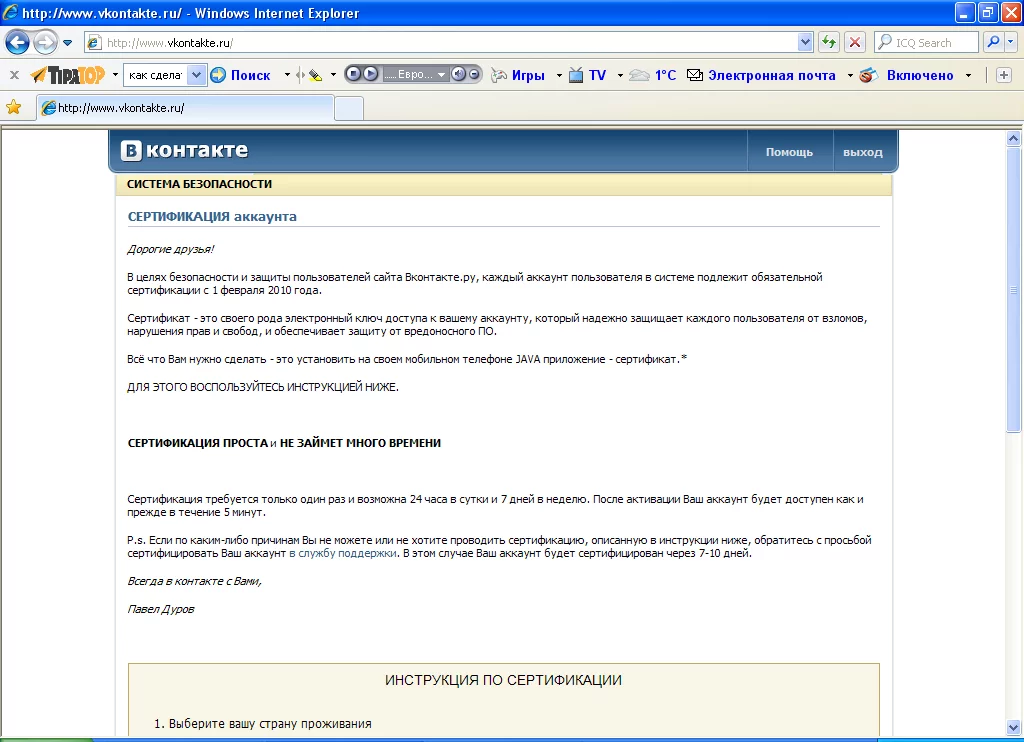Click the Internet Explorer title bar icon

coord(10,12)
